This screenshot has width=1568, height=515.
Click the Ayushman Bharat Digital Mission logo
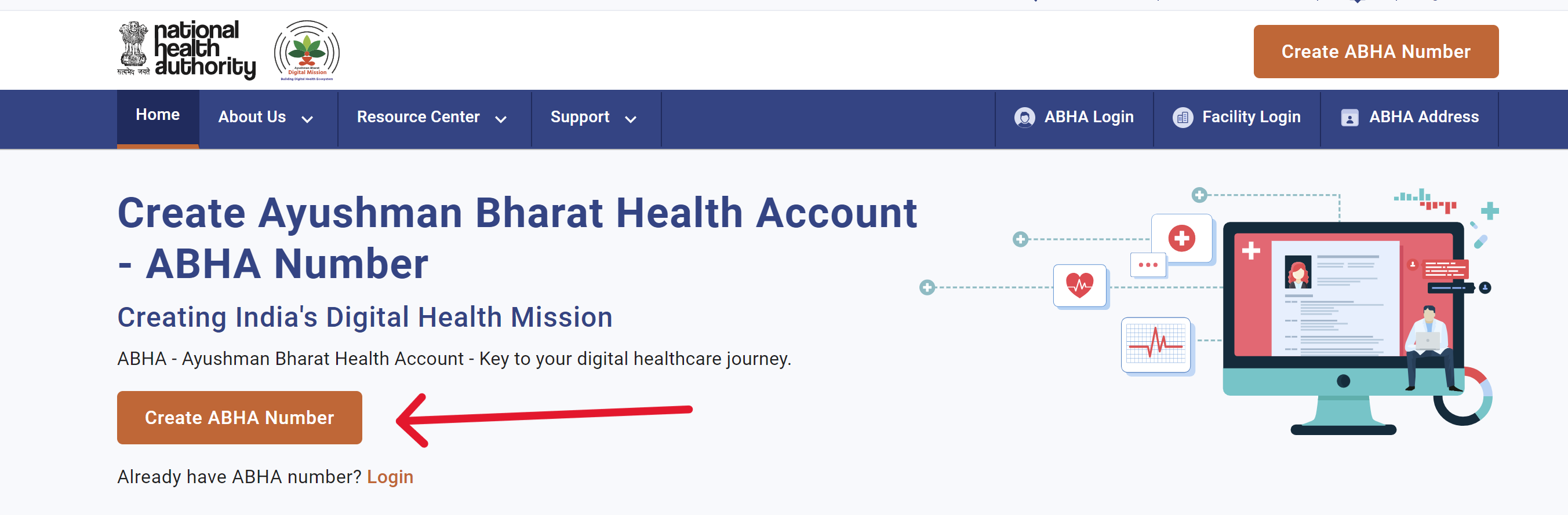click(x=307, y=51)
